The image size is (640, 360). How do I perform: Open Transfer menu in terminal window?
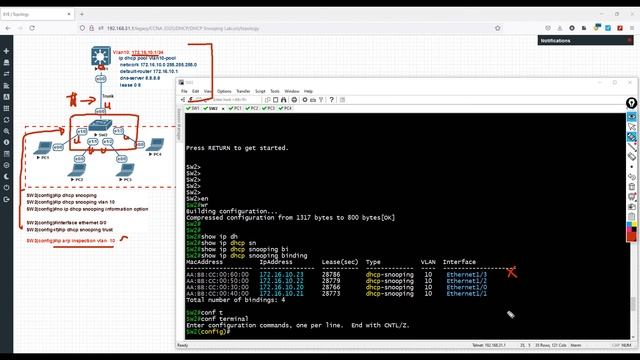point(243,91)
